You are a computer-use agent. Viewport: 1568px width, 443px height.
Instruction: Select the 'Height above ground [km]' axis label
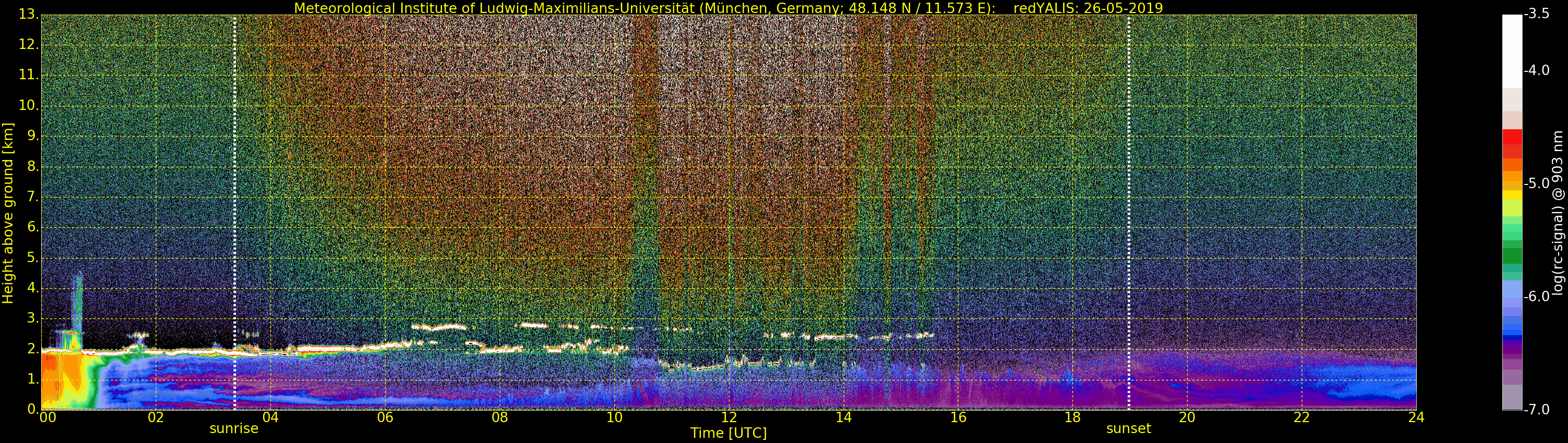8,213
